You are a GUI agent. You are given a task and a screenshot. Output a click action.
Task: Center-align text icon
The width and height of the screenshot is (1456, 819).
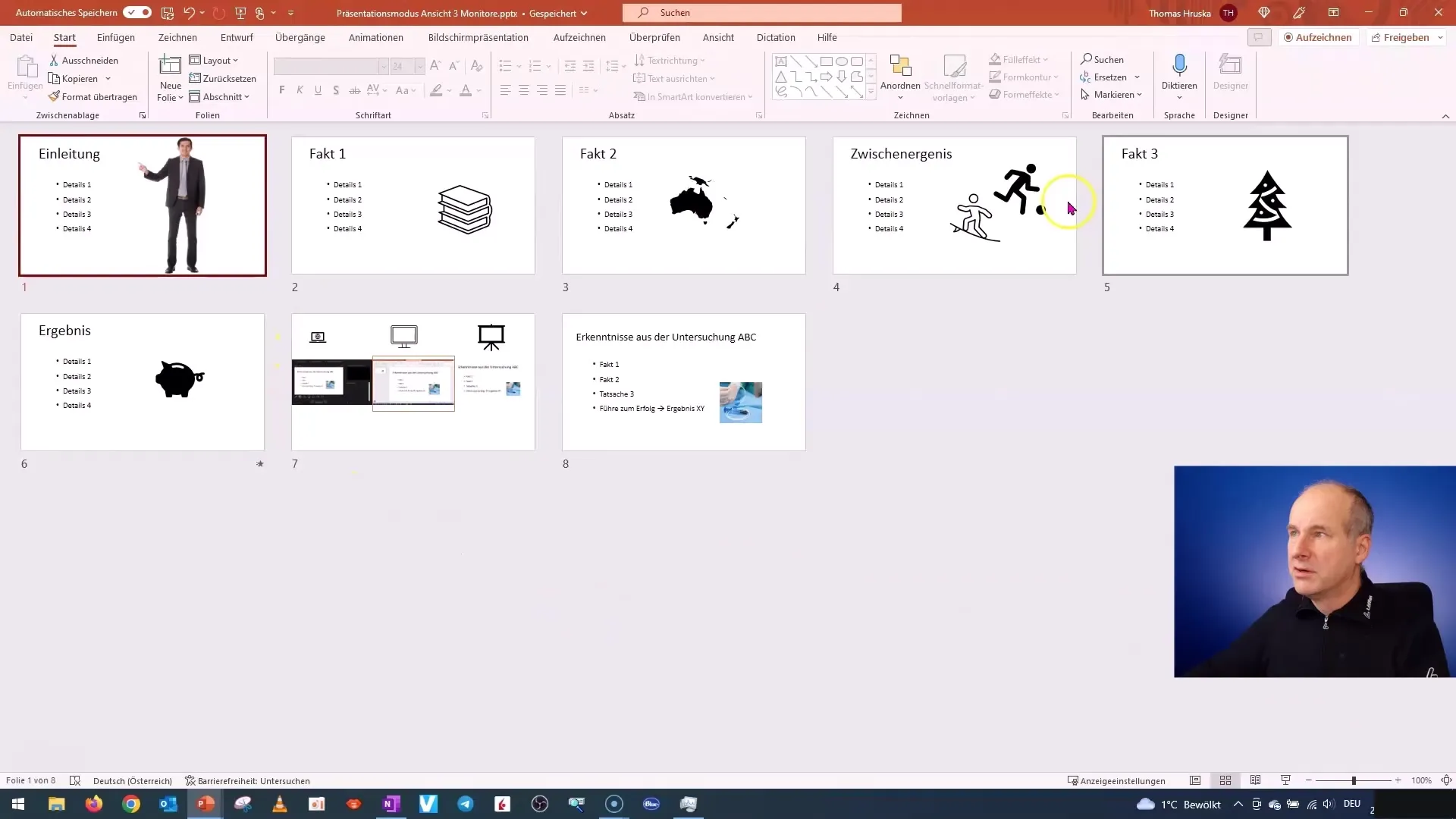pos(524,90)
